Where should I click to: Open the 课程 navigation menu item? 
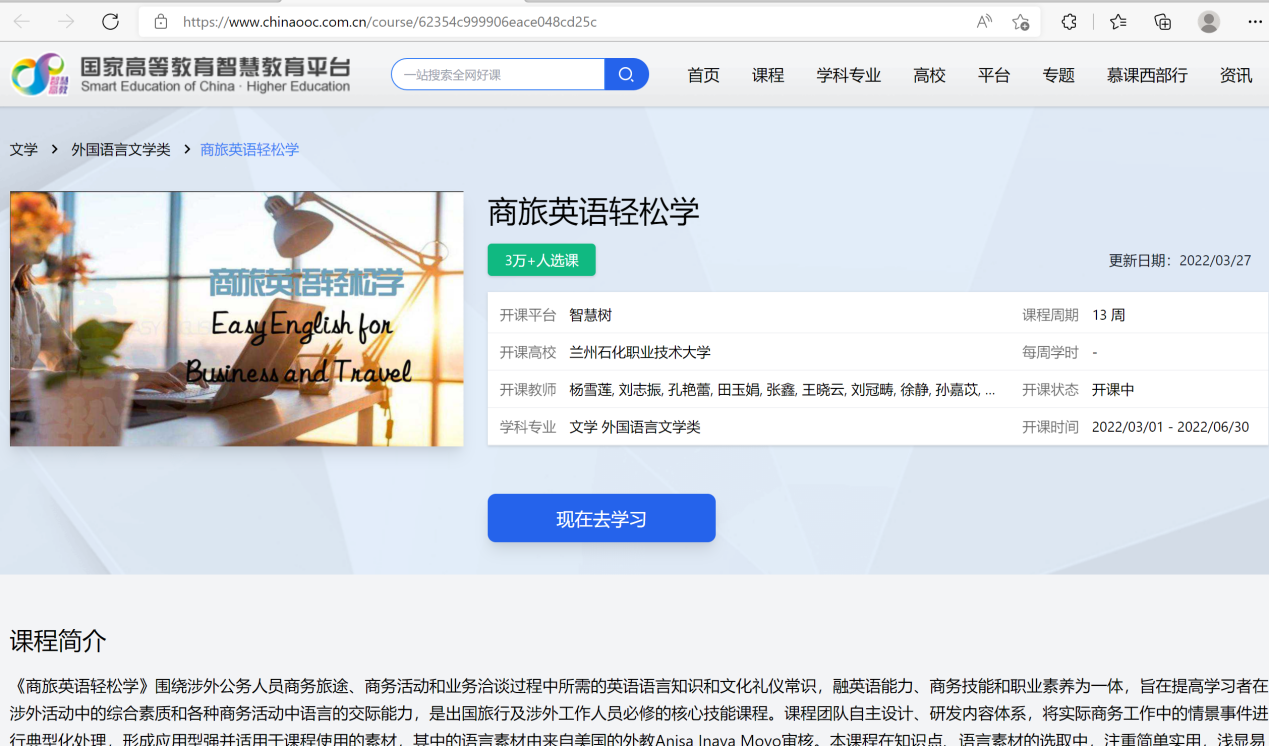coord(768,75)
